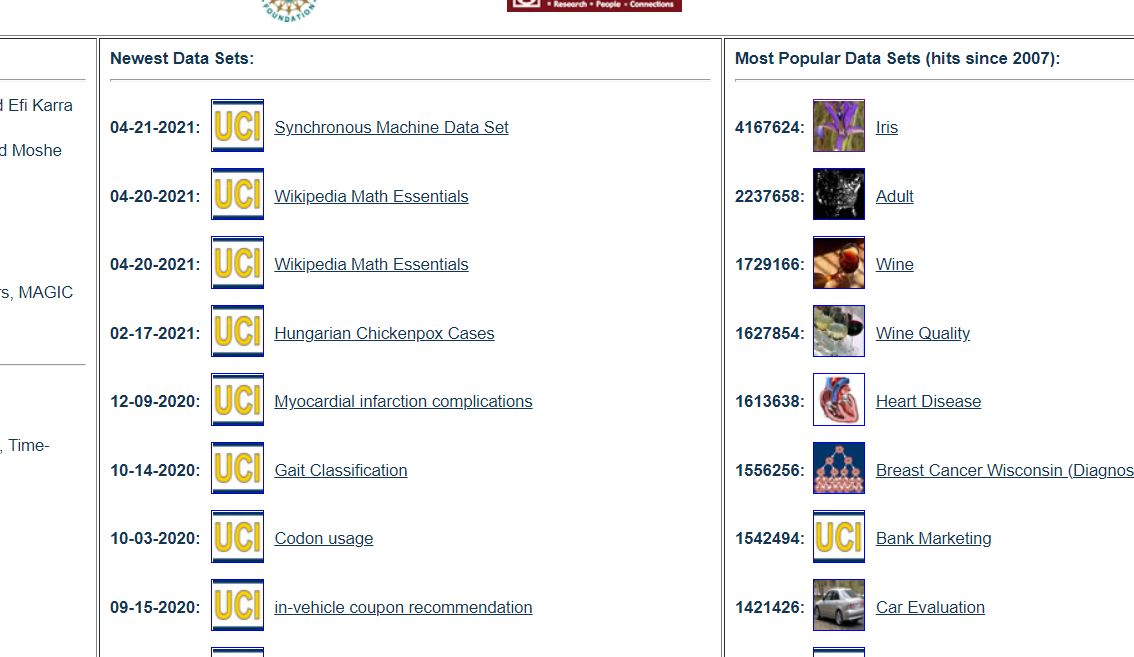Click the UCI icon beside Synchronous Machine Data Set
This screenshot has height=657, width=1134.
coord(237,126)
